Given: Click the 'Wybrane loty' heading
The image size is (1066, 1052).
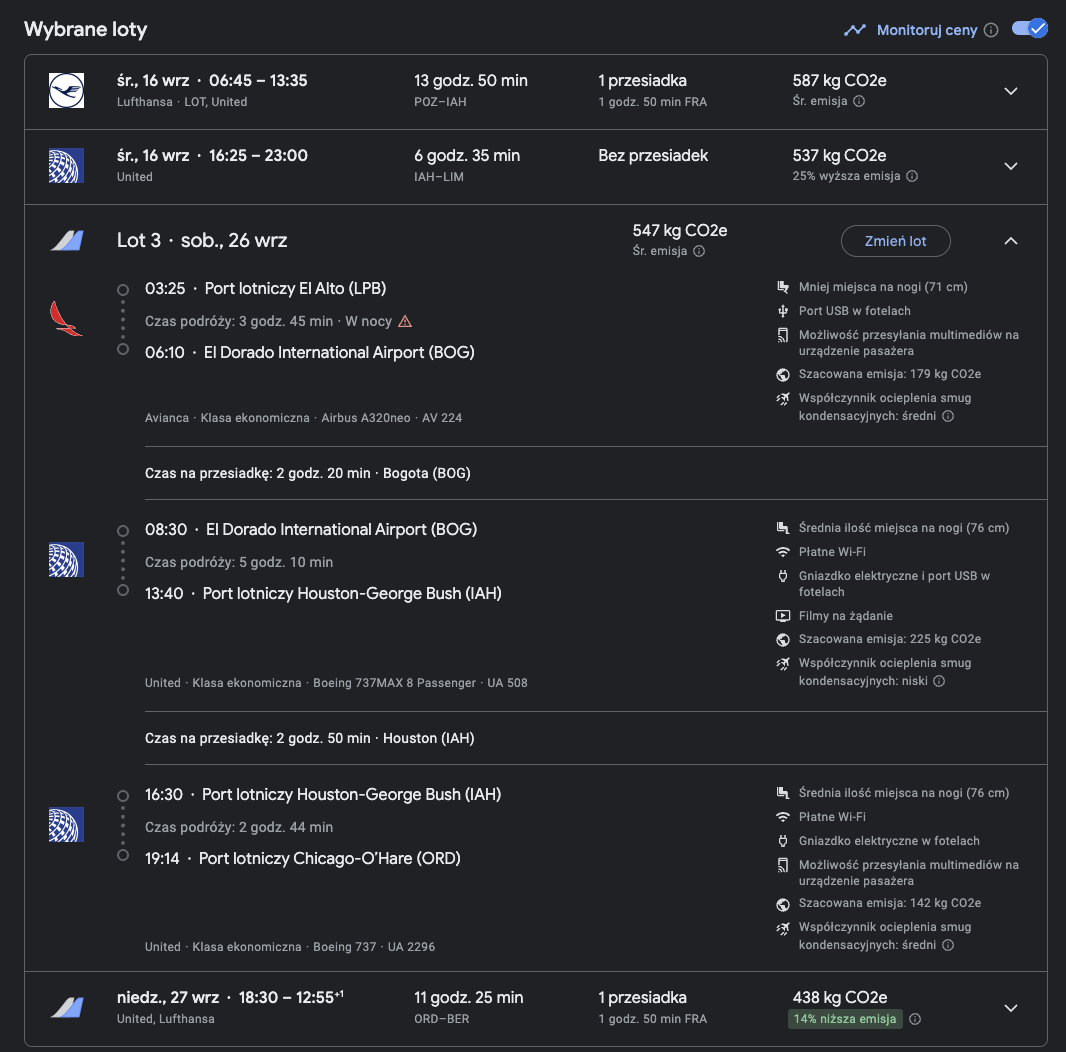Looking at the screenshot, I should 86,29.
